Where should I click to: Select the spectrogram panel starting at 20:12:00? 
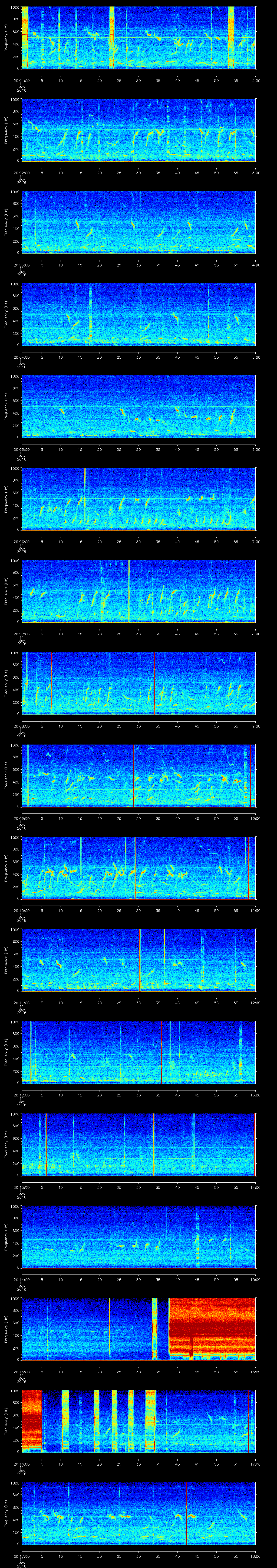click(x=138, y=1052)
